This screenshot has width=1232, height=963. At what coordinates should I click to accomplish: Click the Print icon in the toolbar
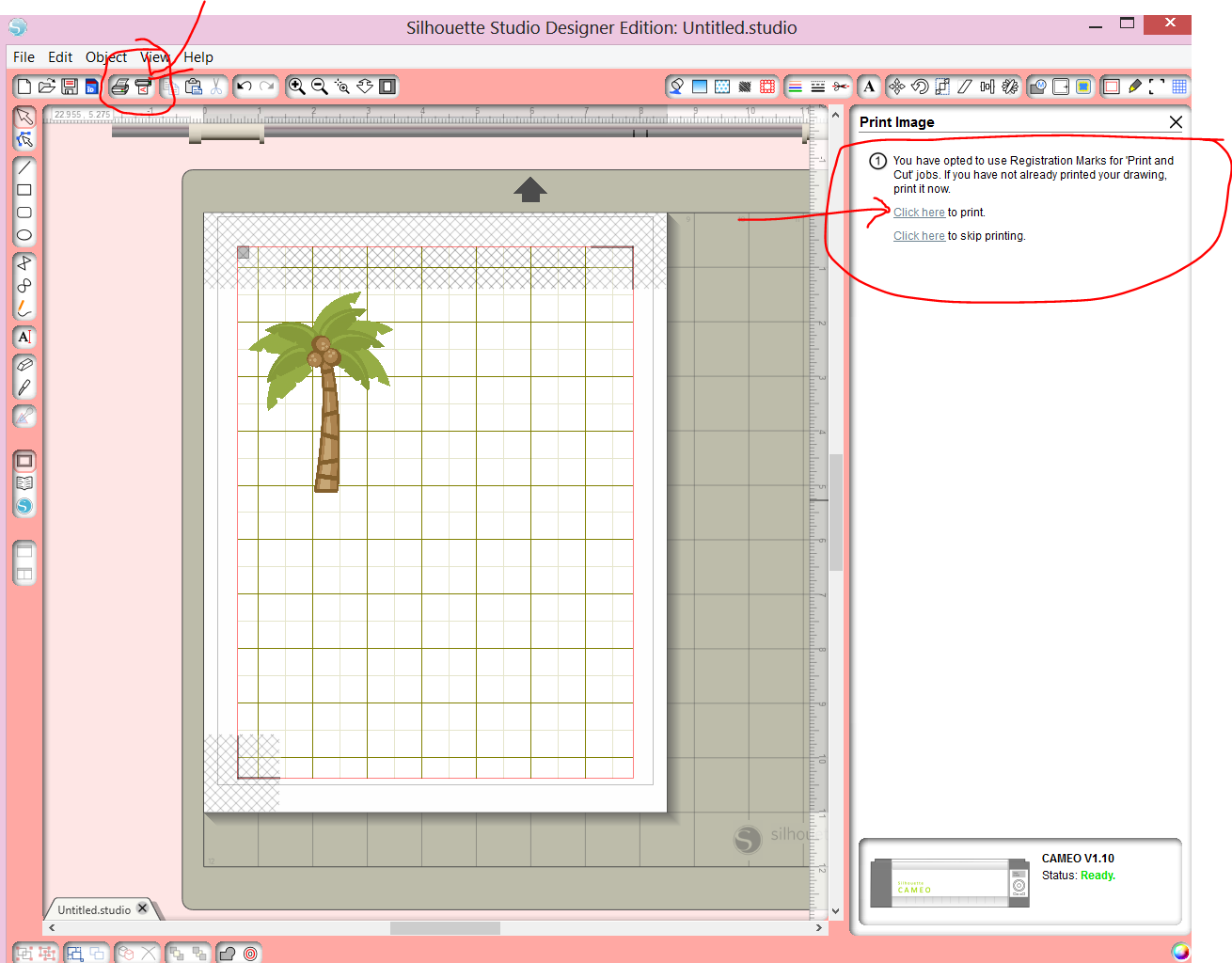click(x=120, y=87)
